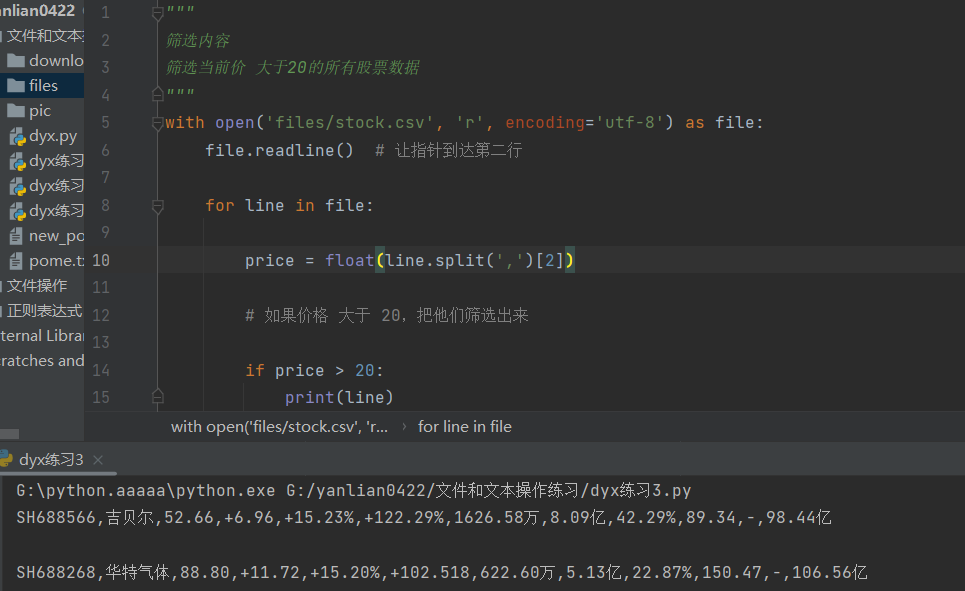Click the yanlian0422 project root
The image size is (965, 591).
point(38,10)
